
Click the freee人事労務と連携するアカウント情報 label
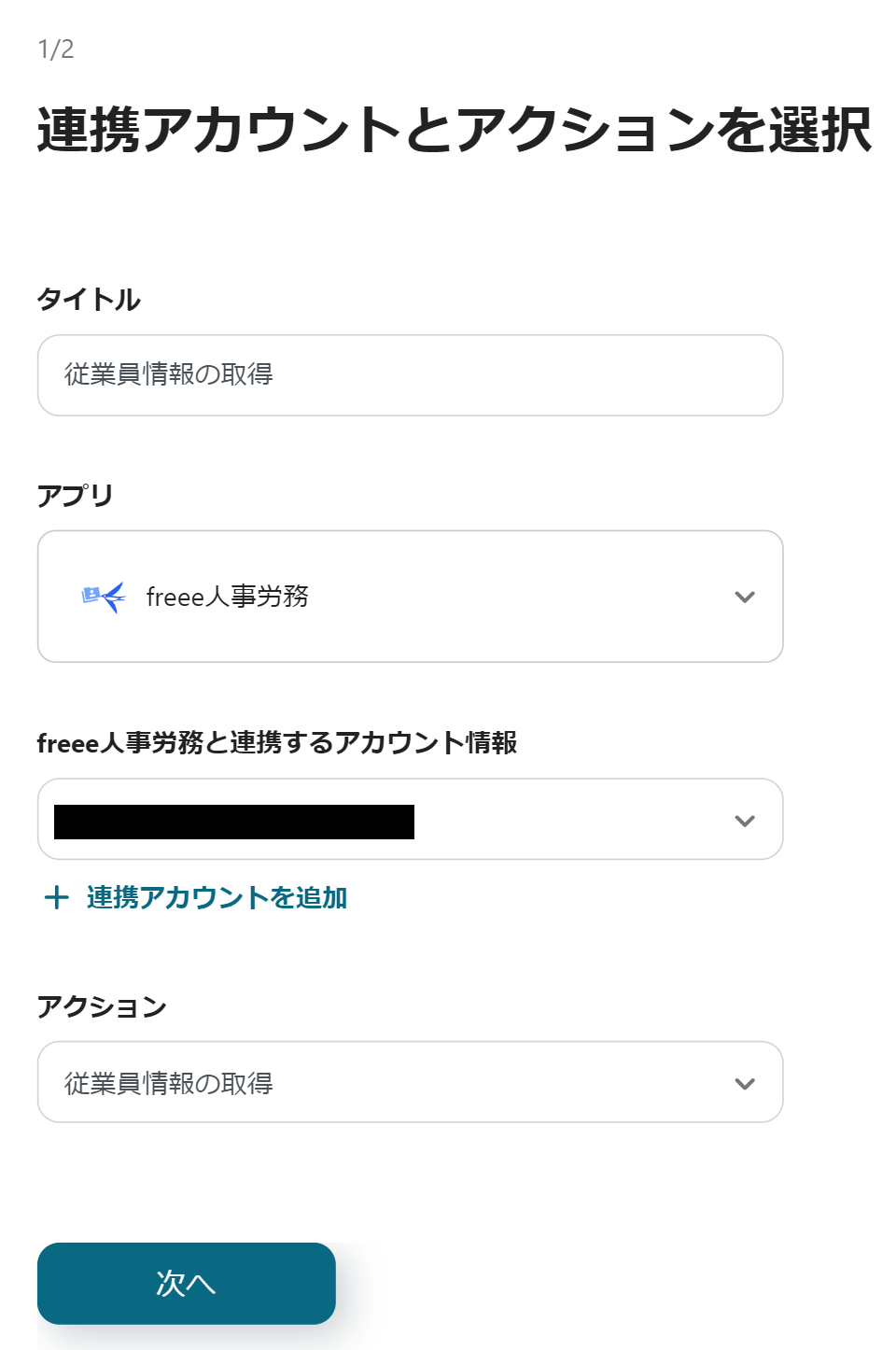click(x=277, y=743)
